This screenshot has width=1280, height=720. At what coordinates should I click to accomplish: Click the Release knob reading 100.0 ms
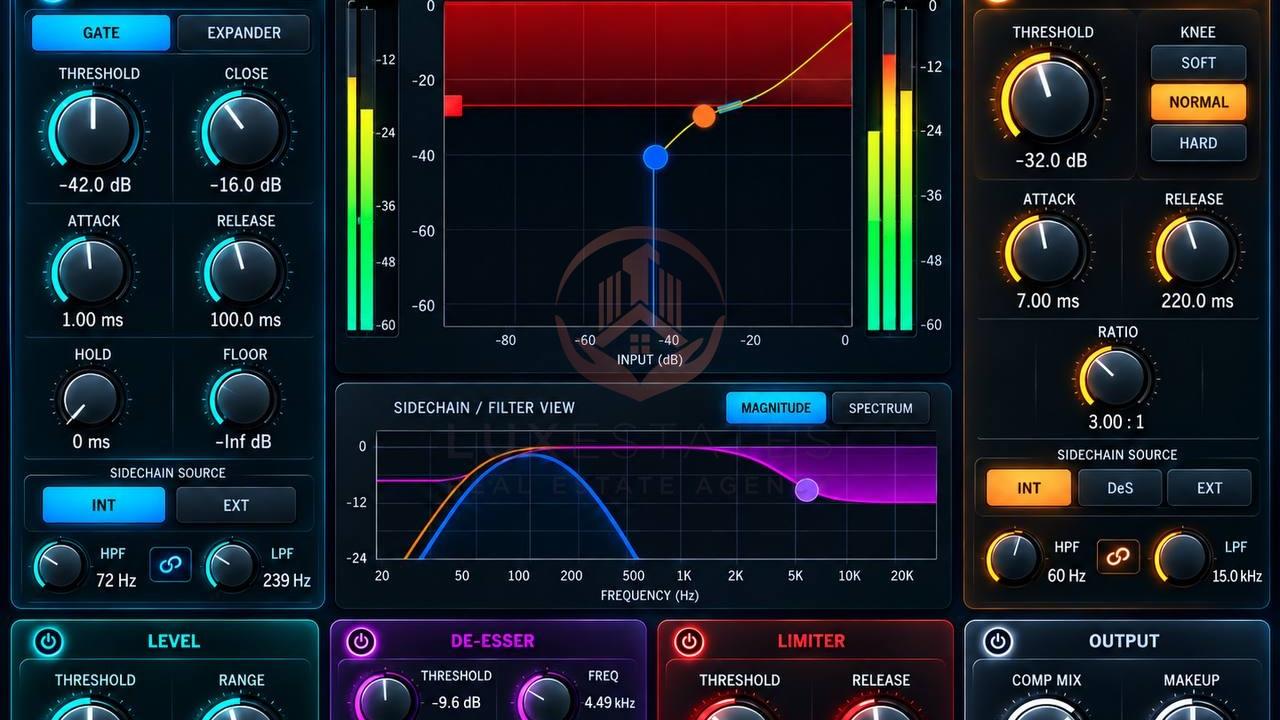pos(243,271)
